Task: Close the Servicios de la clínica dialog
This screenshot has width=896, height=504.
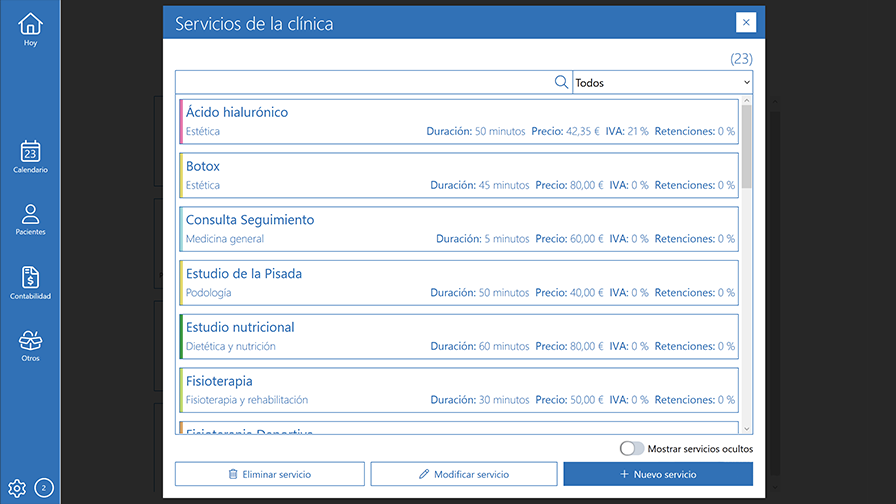Action: (746, 22)
